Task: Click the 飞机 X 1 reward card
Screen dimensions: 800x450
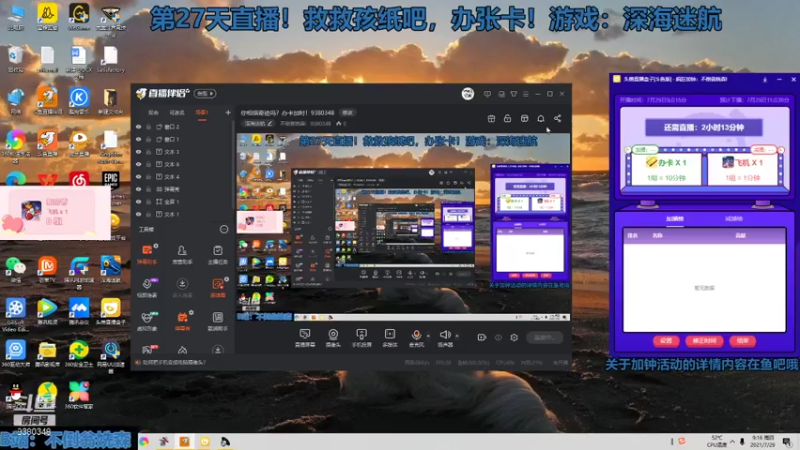Action: [x=743, y=170]
